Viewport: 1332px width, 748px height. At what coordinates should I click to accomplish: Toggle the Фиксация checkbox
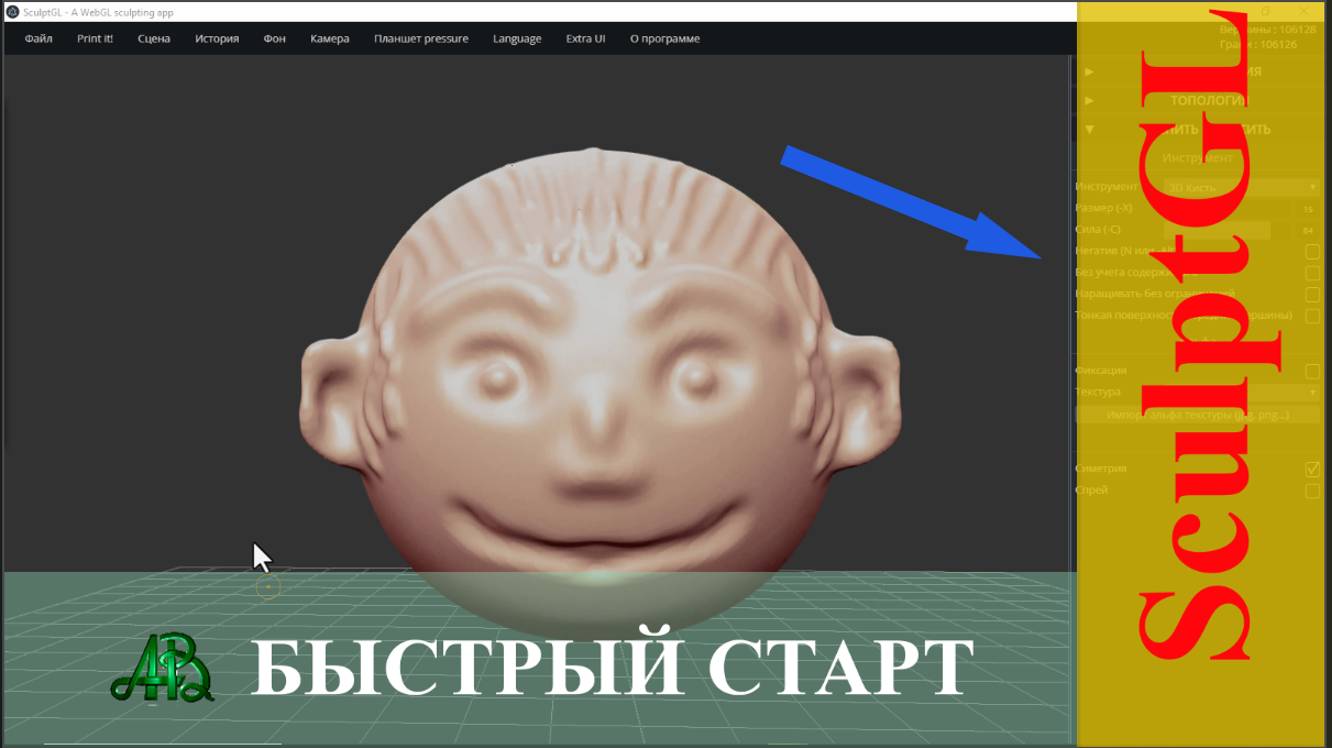click(1313, 371)
